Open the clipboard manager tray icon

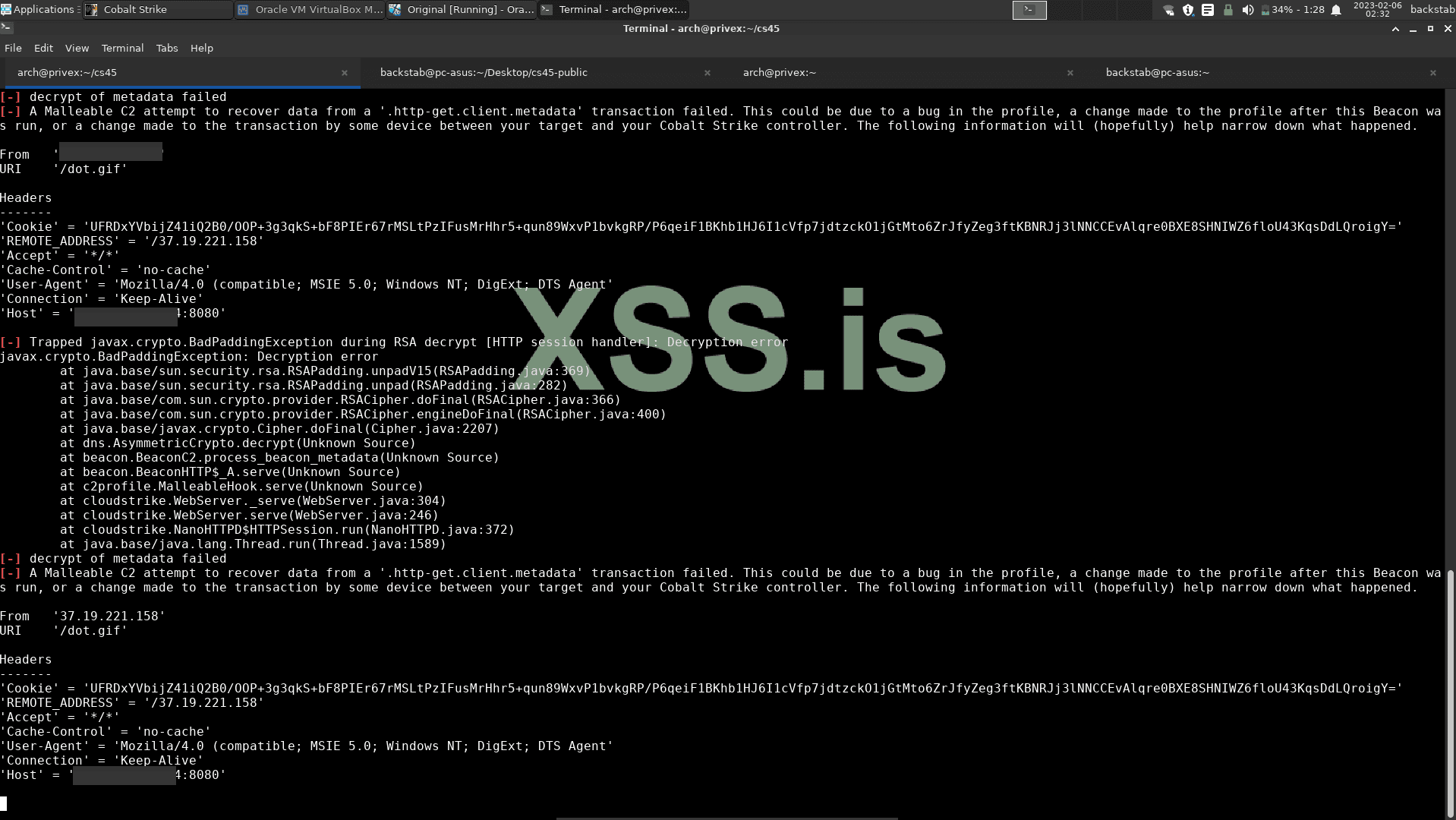[x=1209, y=10]
